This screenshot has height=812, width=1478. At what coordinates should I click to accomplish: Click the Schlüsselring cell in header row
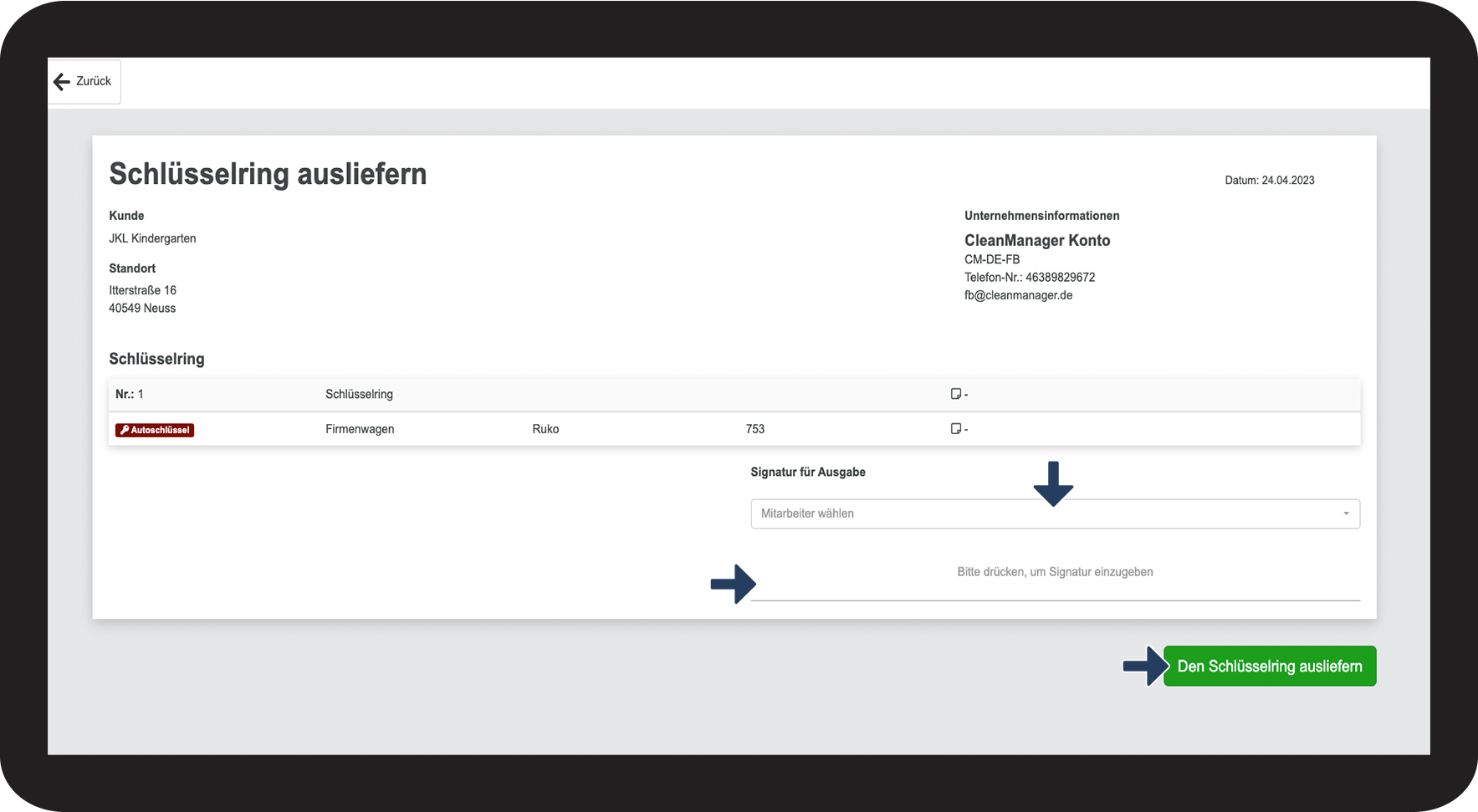click(x=359, y=394)
